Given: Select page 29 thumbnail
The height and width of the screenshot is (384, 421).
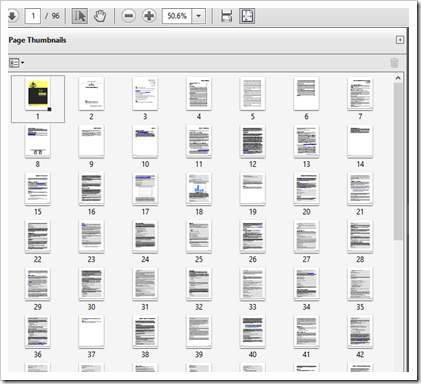Looking at the screenshot, I should 38,285.
